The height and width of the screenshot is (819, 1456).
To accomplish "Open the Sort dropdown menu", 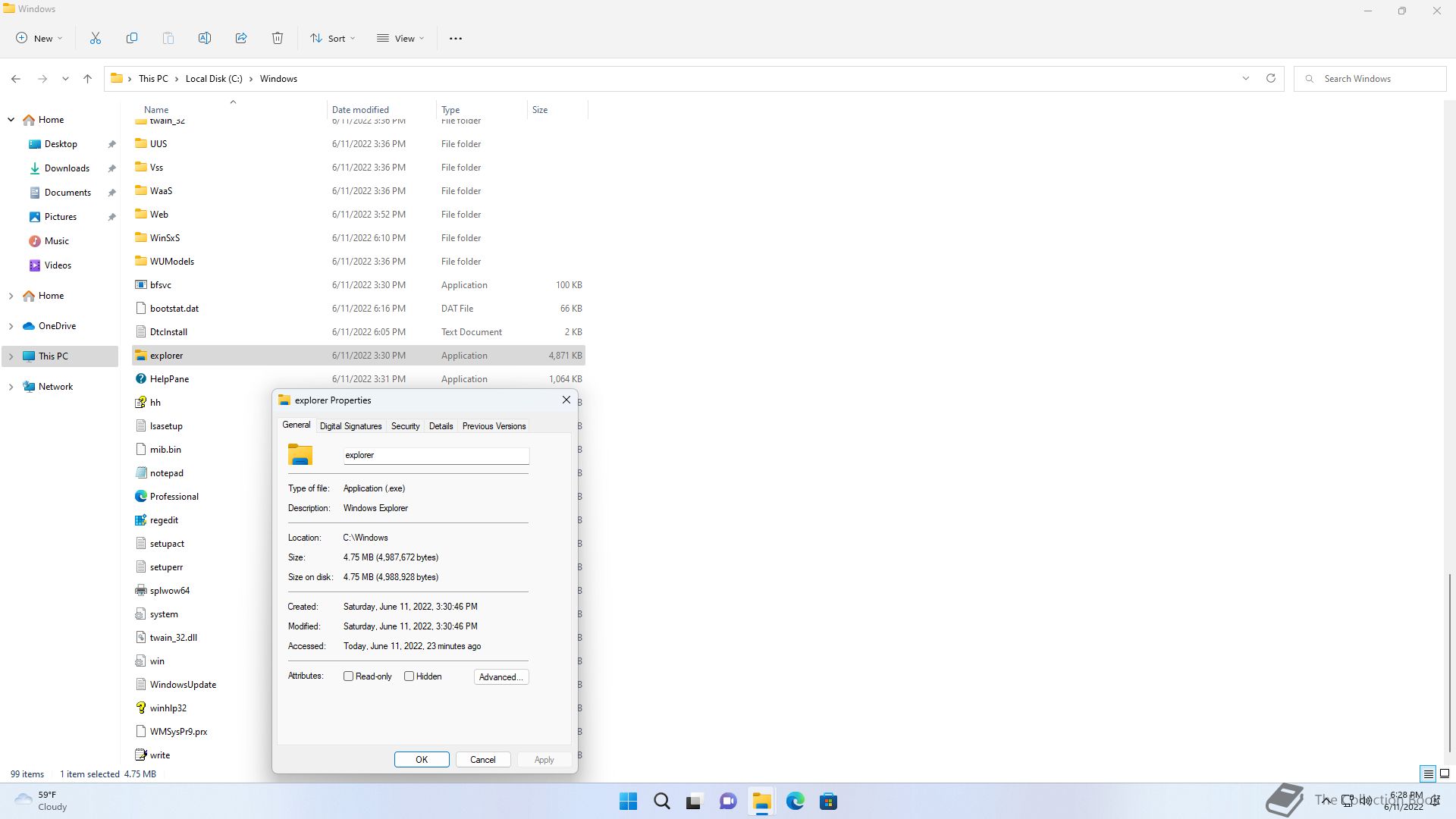I will [332, 38].
